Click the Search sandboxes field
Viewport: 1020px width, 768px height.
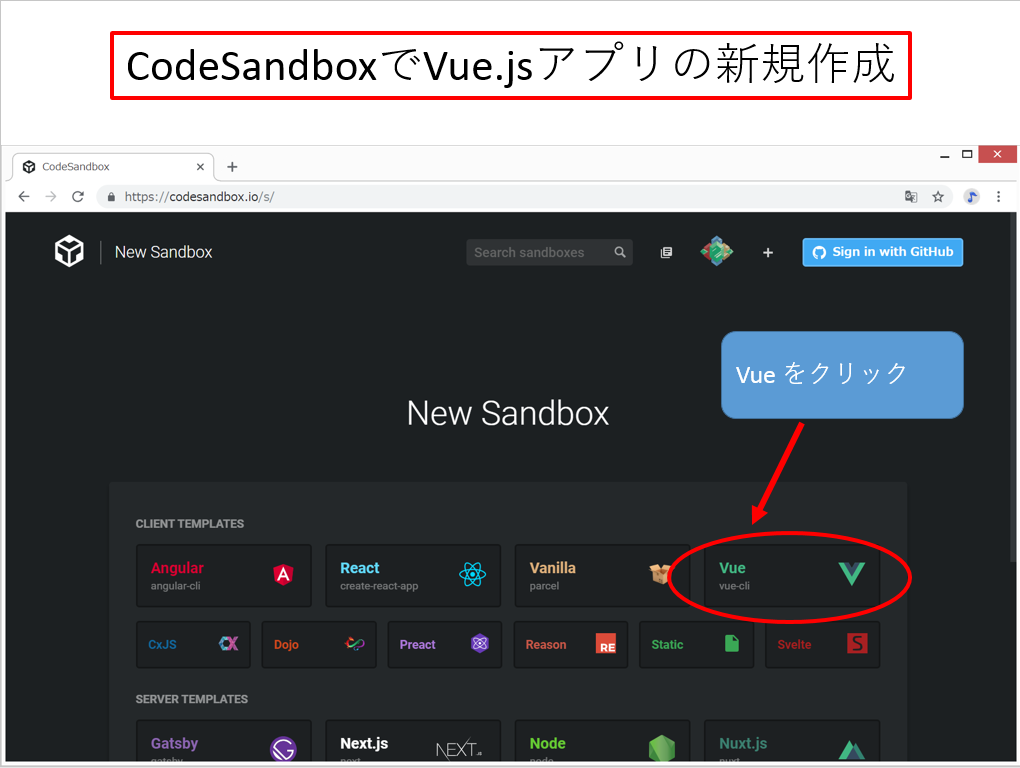point(540,253)
